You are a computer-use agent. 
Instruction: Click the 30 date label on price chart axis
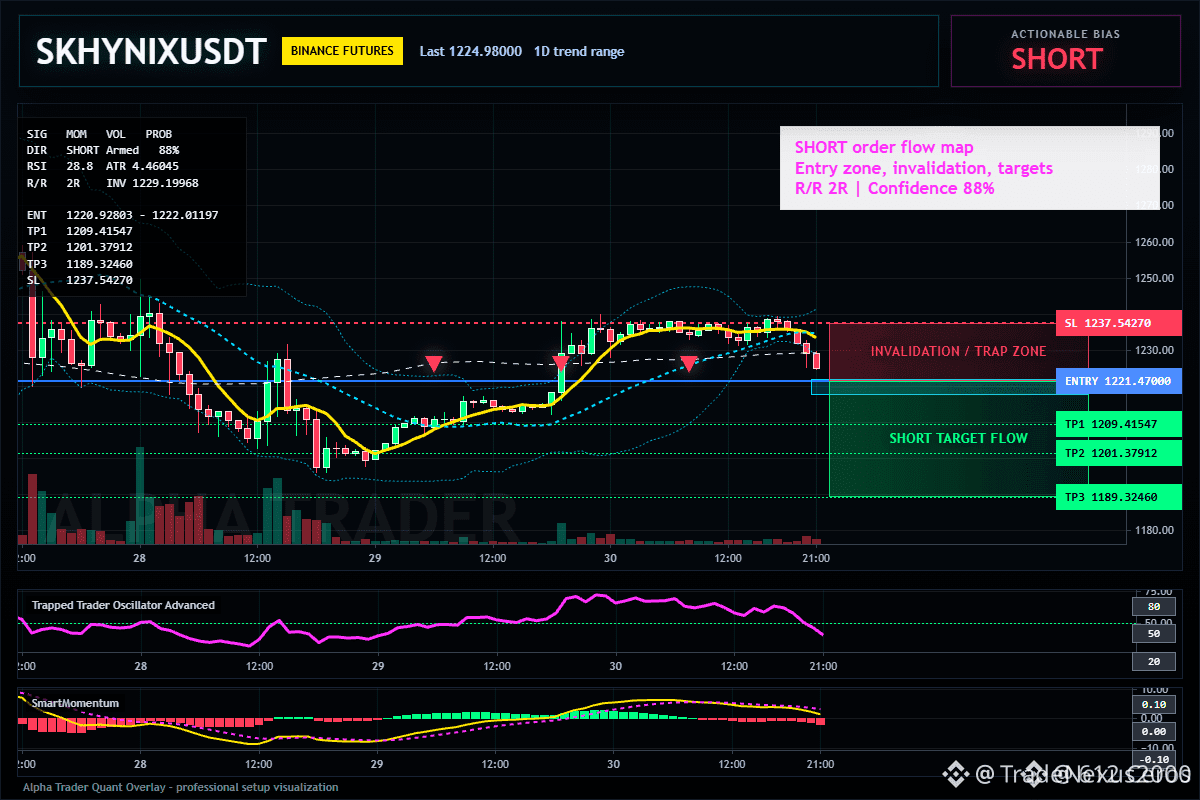tap(610, 557)
